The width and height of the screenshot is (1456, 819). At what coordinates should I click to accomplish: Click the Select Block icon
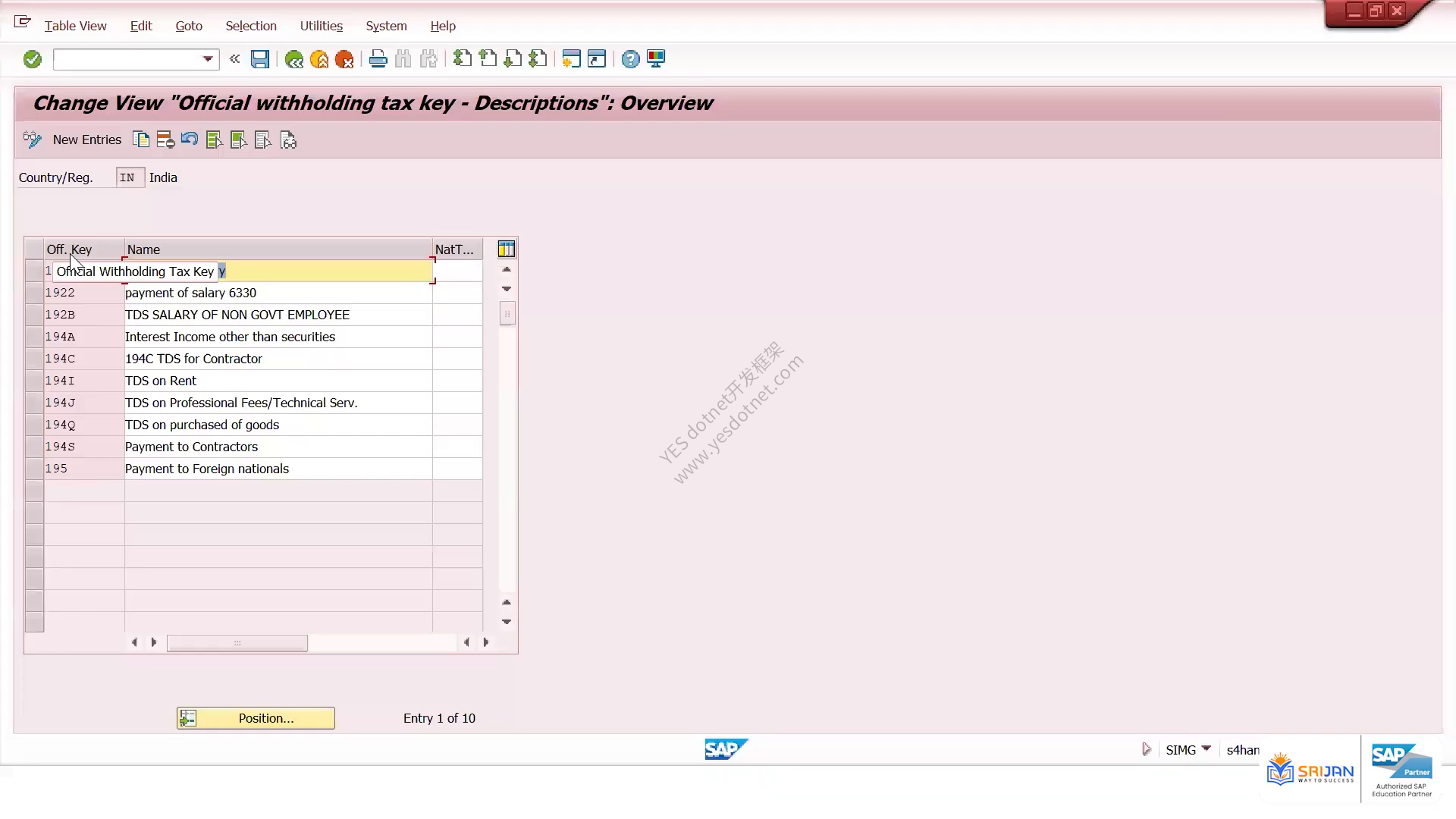click(x=238, y=140)
